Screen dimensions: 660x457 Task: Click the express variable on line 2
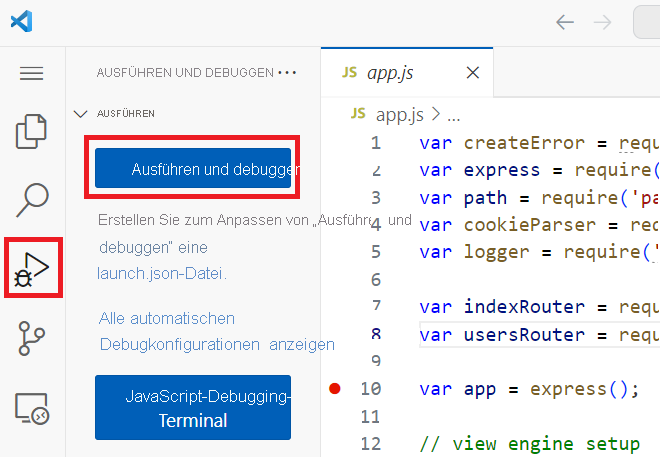click(502, 170)
